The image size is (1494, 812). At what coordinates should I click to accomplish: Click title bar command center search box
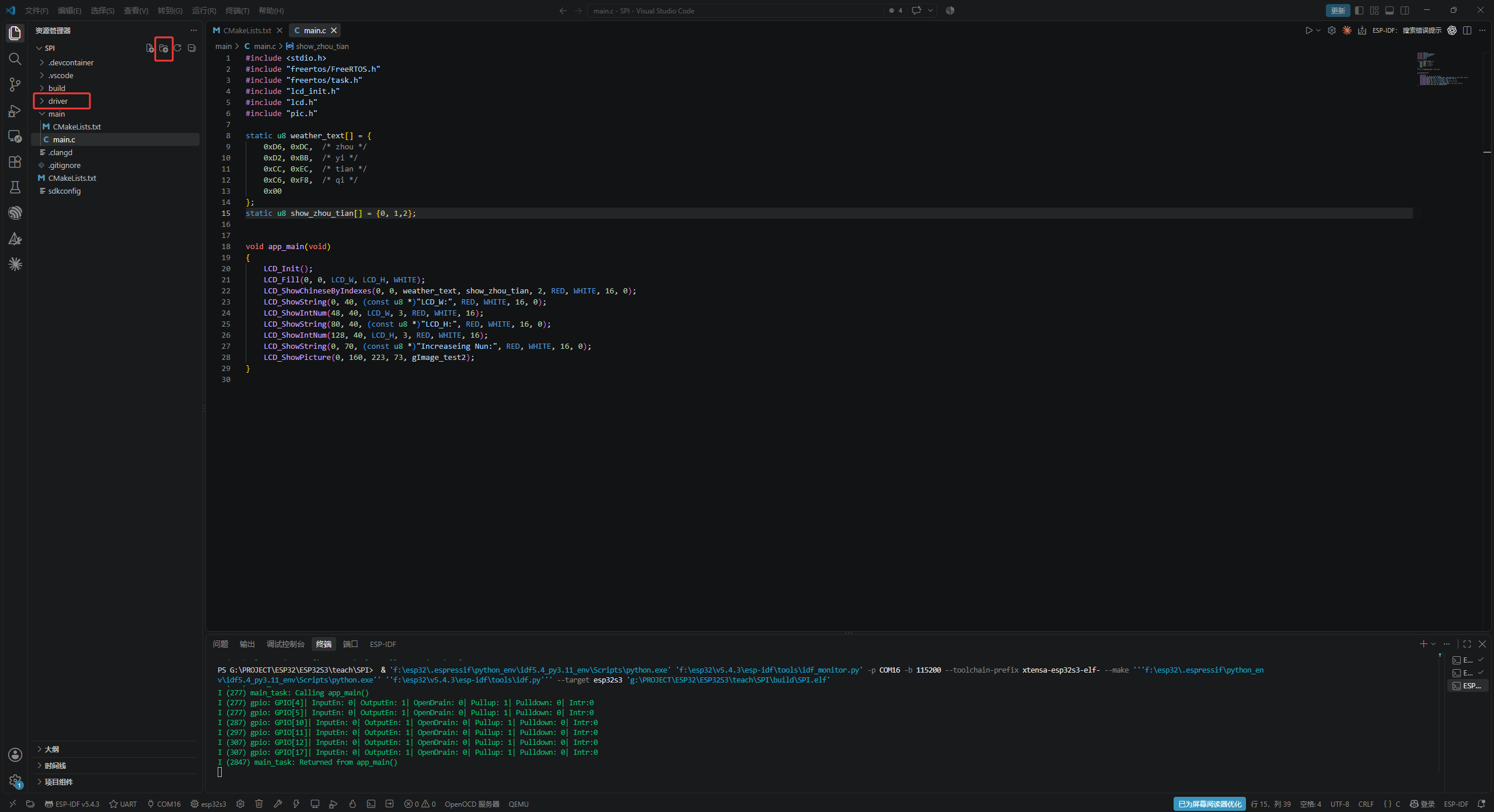point(735,10)
